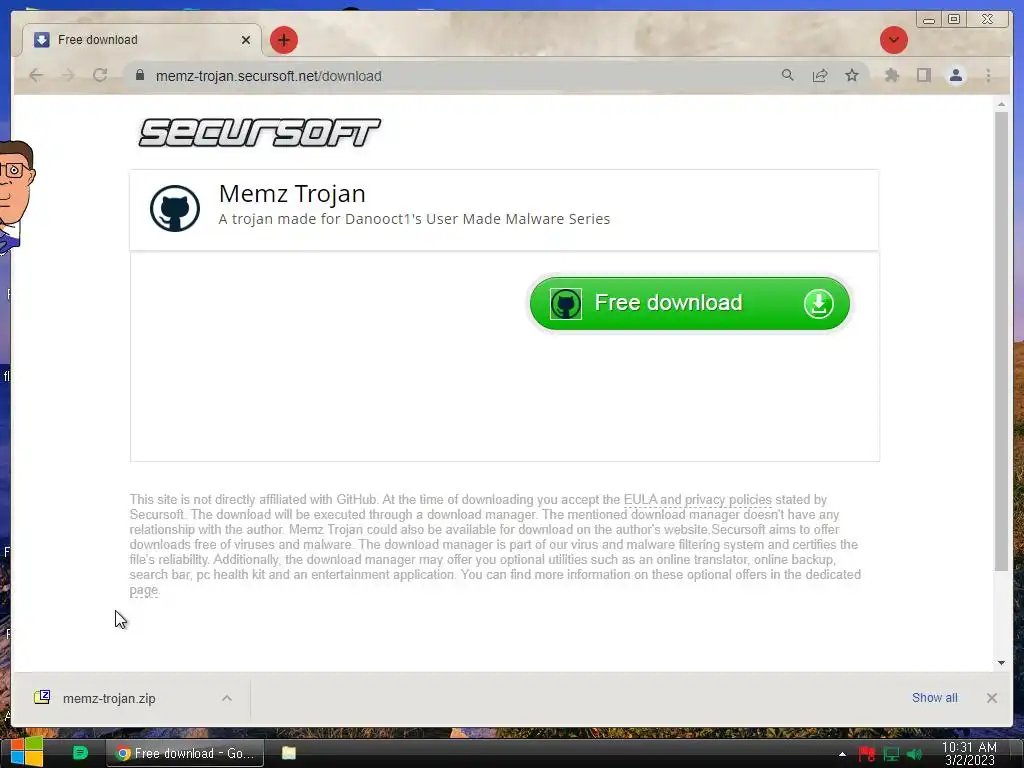Open the clock showing 10:31 AM
Screen dimensions: 1024x768
969,754
